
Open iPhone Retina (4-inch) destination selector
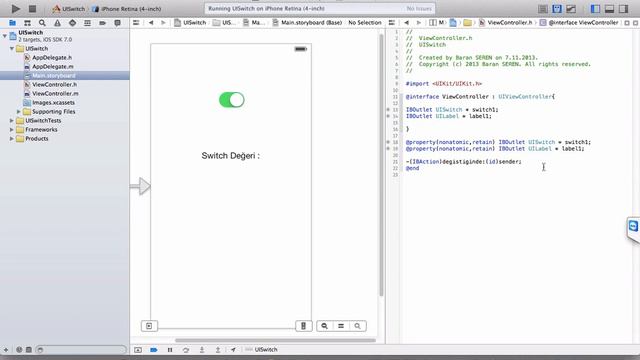coord(127,9)
